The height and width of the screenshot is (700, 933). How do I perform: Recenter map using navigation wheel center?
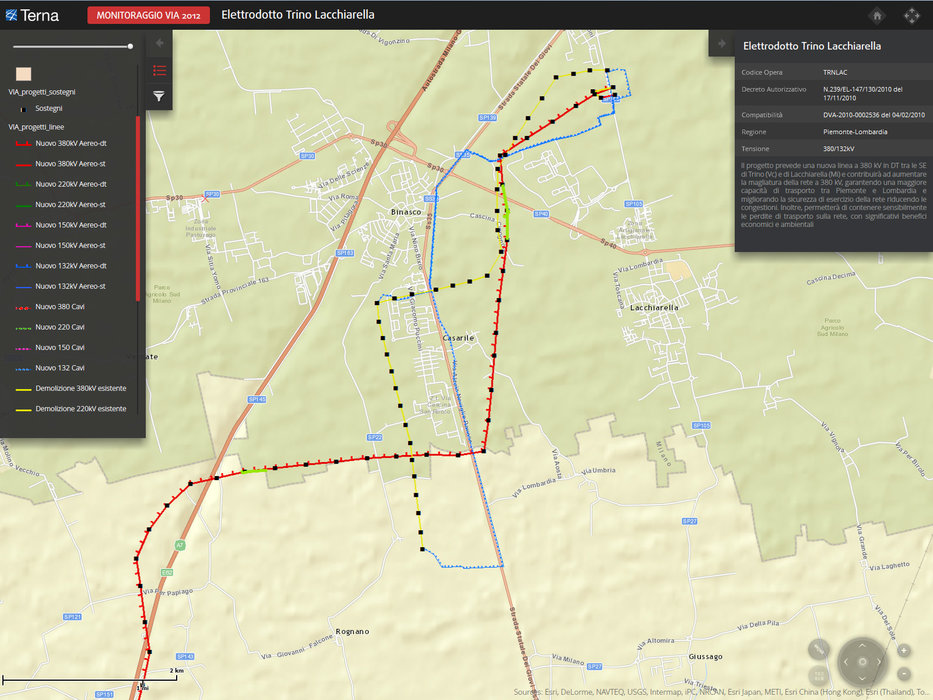point(861,661)
